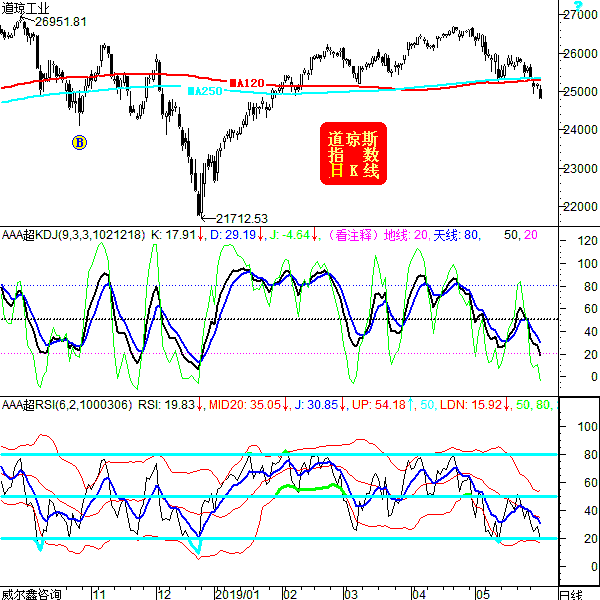This screenshot has height=600, width=600.
Task: Click the RSI: 19.83 value
Action: point(166,404)
